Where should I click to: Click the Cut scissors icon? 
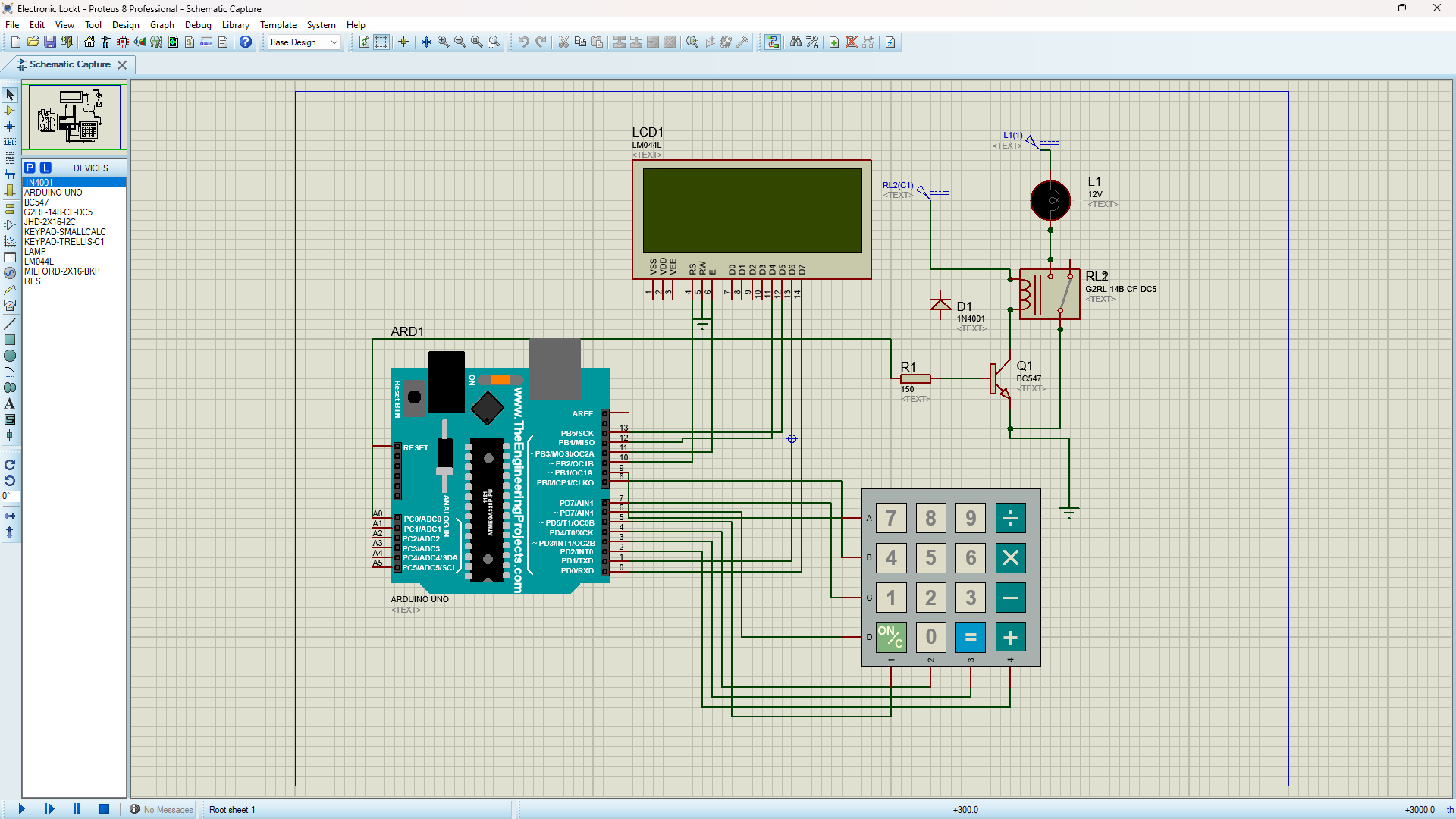coord(563,42)
